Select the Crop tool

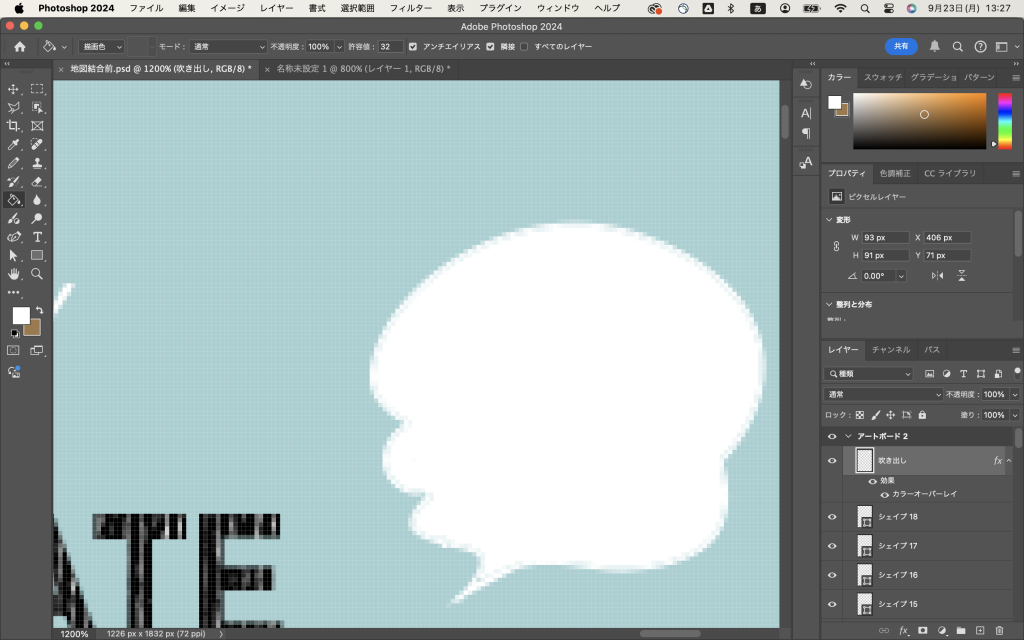coord(14,126)
